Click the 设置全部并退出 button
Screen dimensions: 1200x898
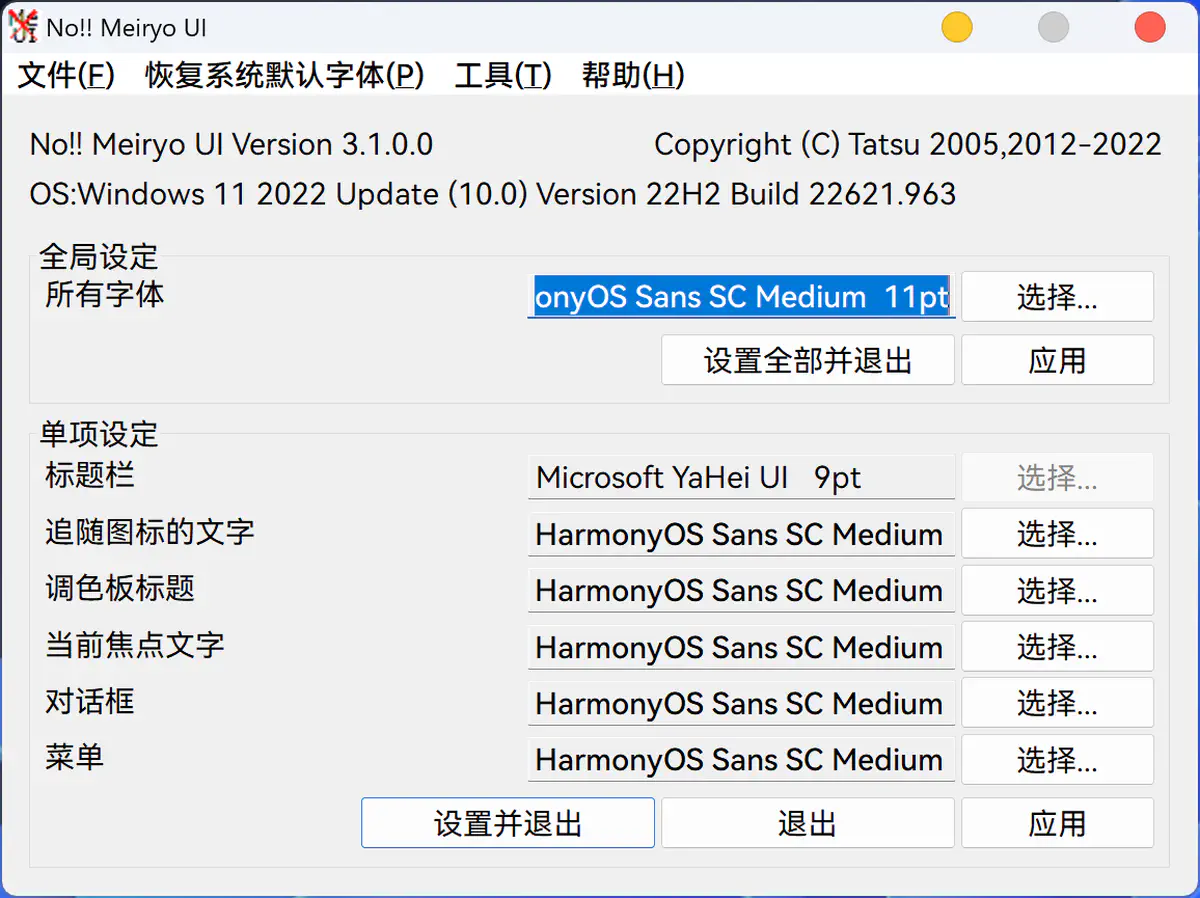(x=808, y=360)
